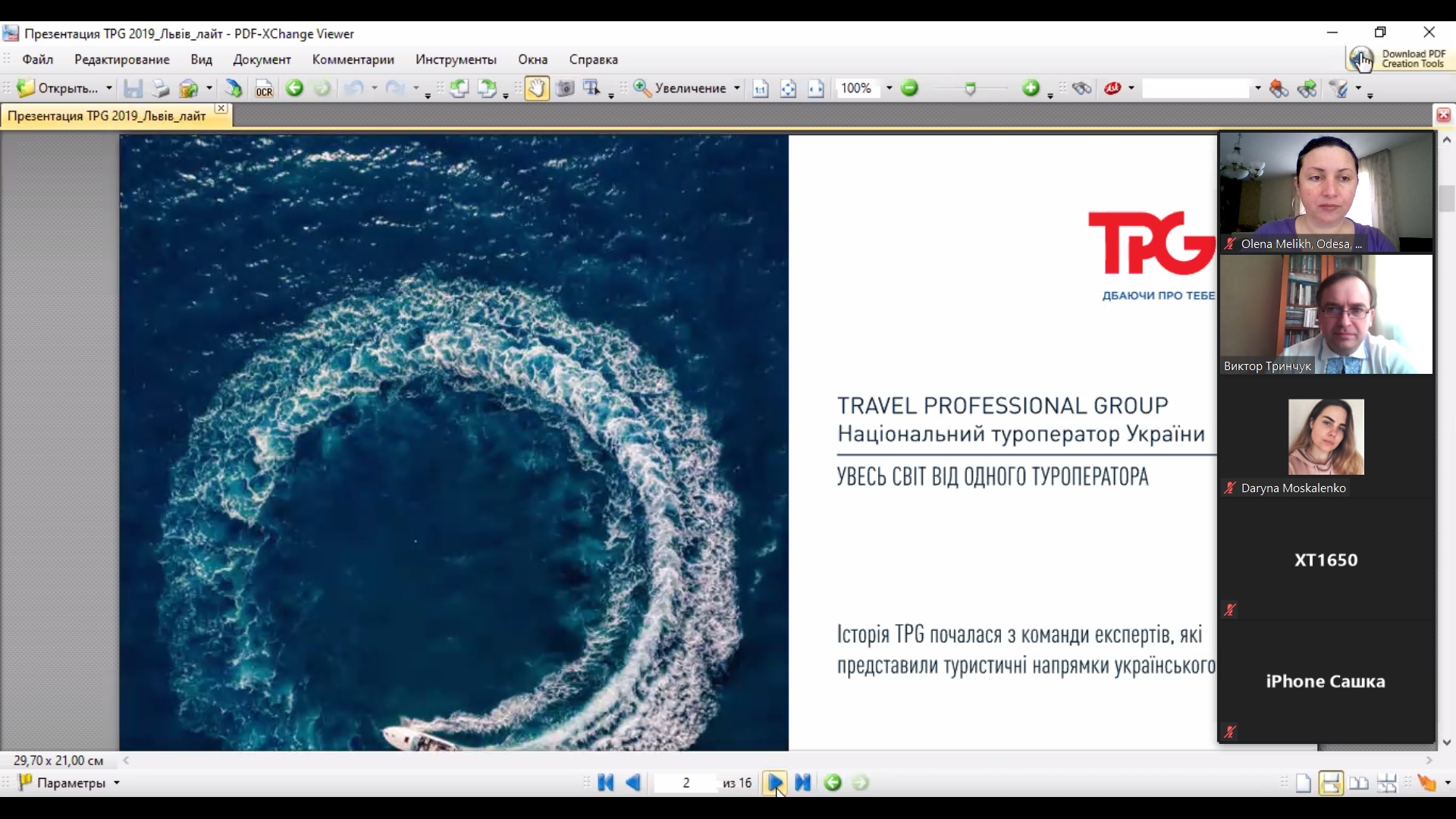Run OCR on the document
This screenshot has height=819, width=1456.
(x=263, y=88)
